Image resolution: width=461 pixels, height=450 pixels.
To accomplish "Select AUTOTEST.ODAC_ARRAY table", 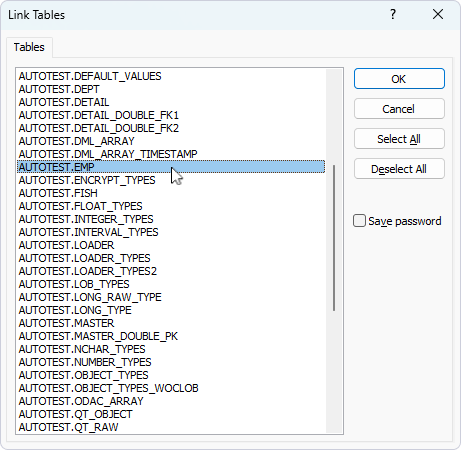I will click(x=171, y=401).
